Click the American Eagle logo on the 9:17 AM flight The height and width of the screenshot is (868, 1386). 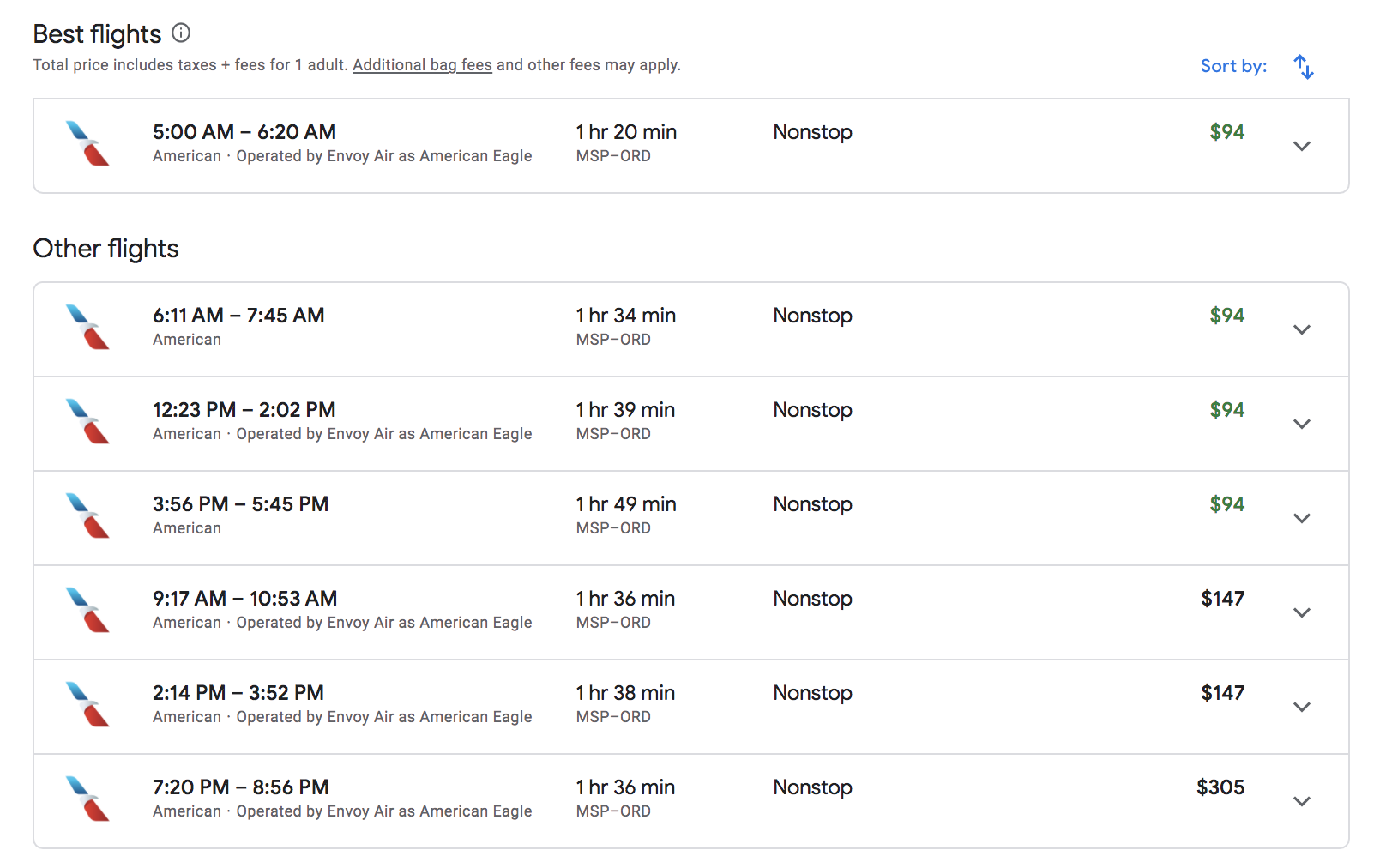point(86,611)
